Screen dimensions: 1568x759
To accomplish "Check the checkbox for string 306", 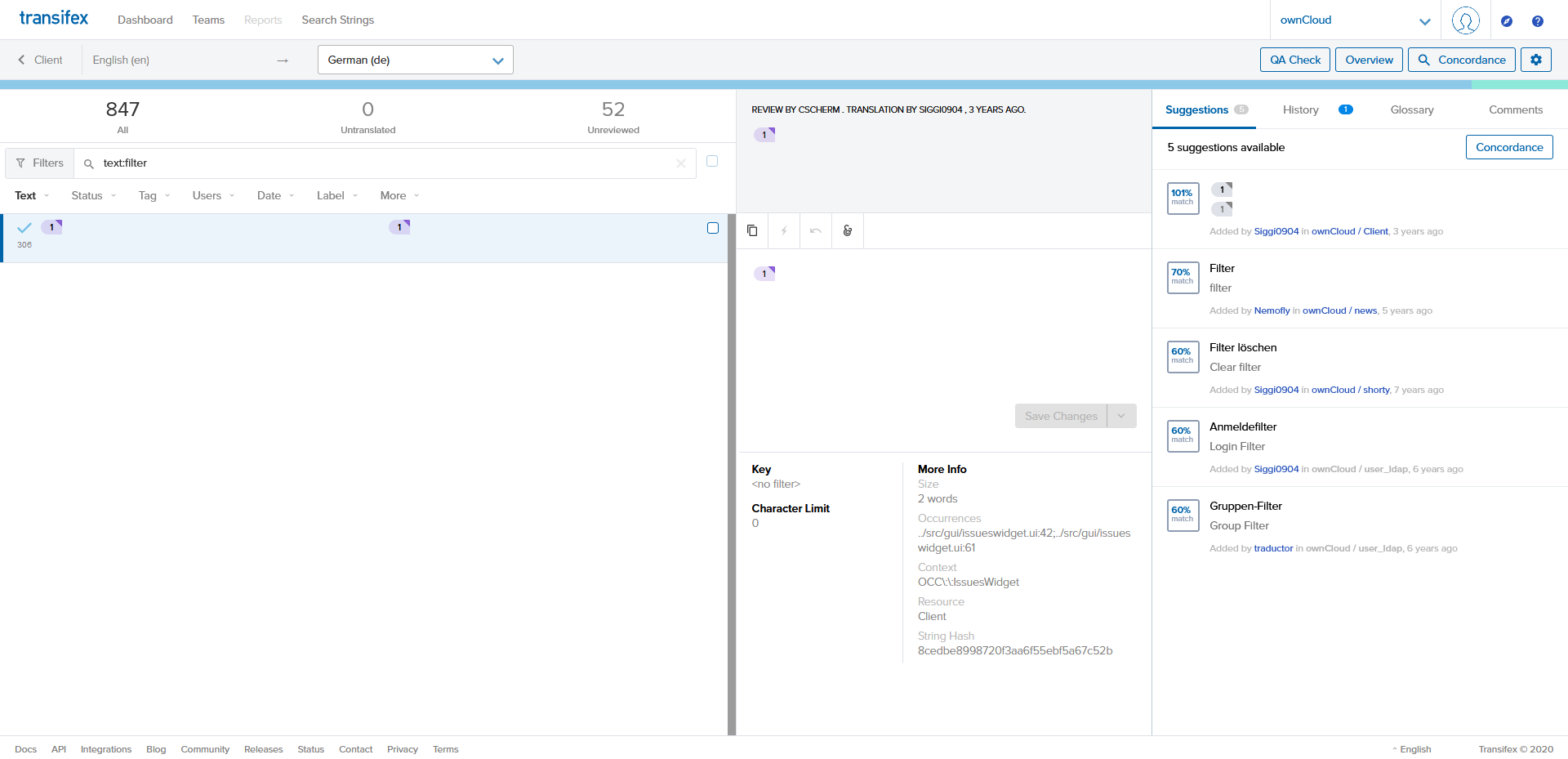I will (713, 228).
